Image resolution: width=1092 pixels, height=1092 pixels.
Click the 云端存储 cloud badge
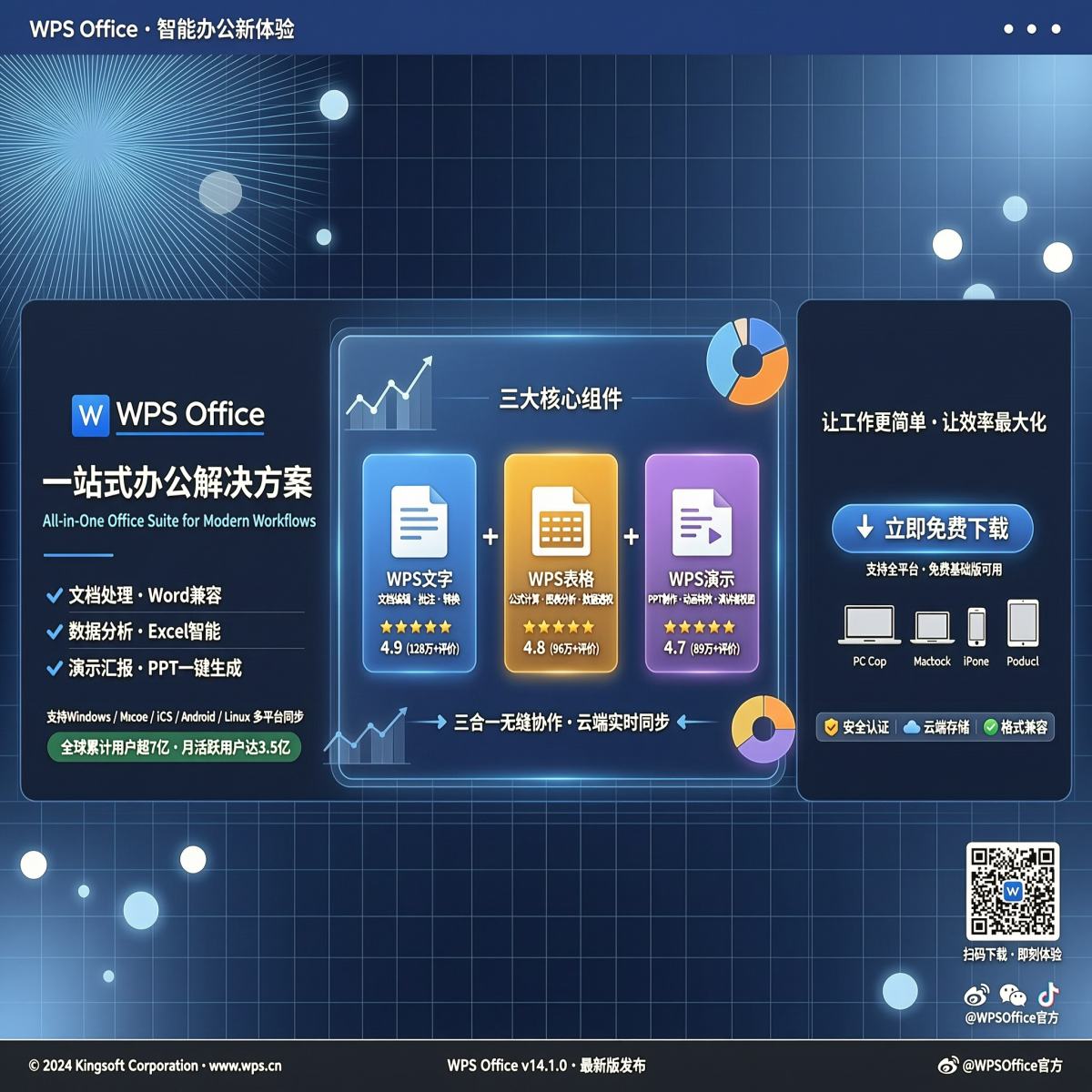point(936,727)
